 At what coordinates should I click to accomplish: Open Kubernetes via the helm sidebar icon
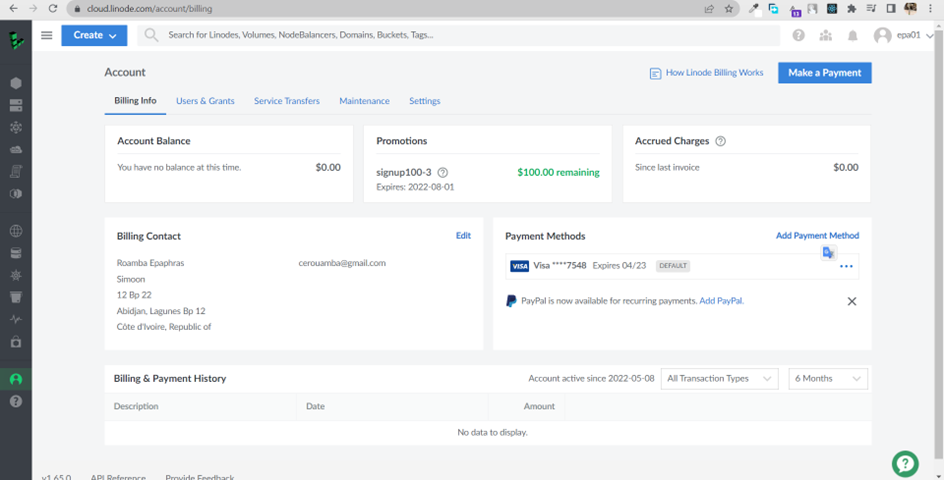[16, 275]
